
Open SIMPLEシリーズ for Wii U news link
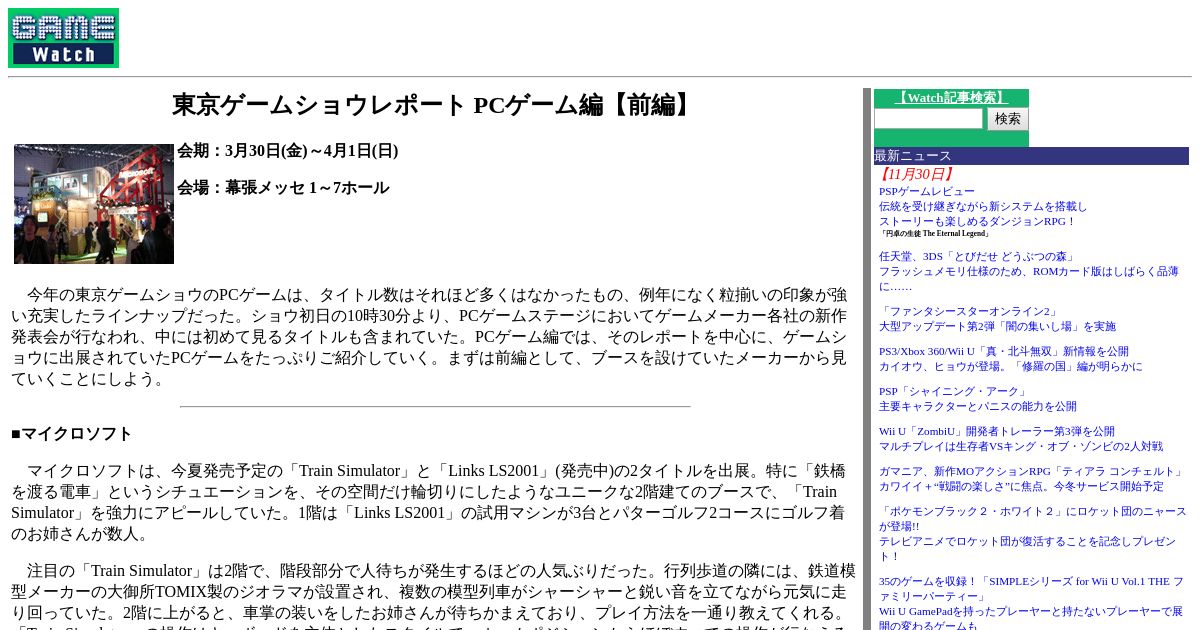click(1032, 603)
